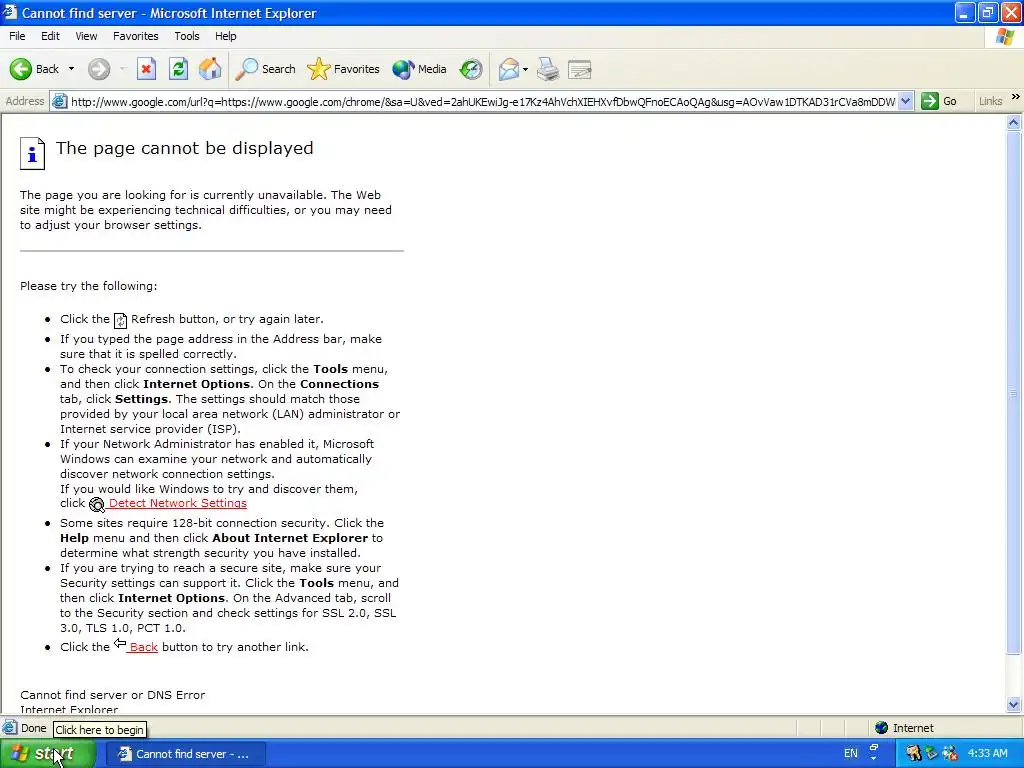Click the 'Cannot find server or DNS Error' text

tap(112, 695)
